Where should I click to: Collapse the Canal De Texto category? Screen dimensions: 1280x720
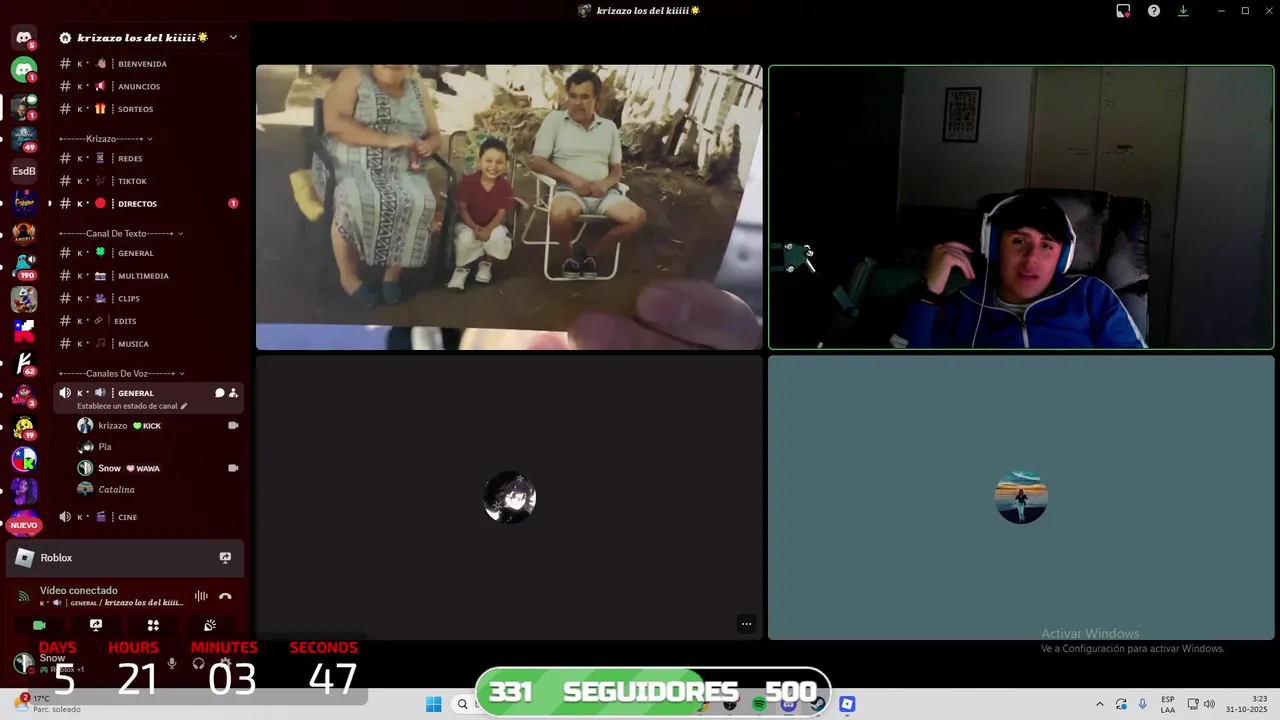click(120, 233)
